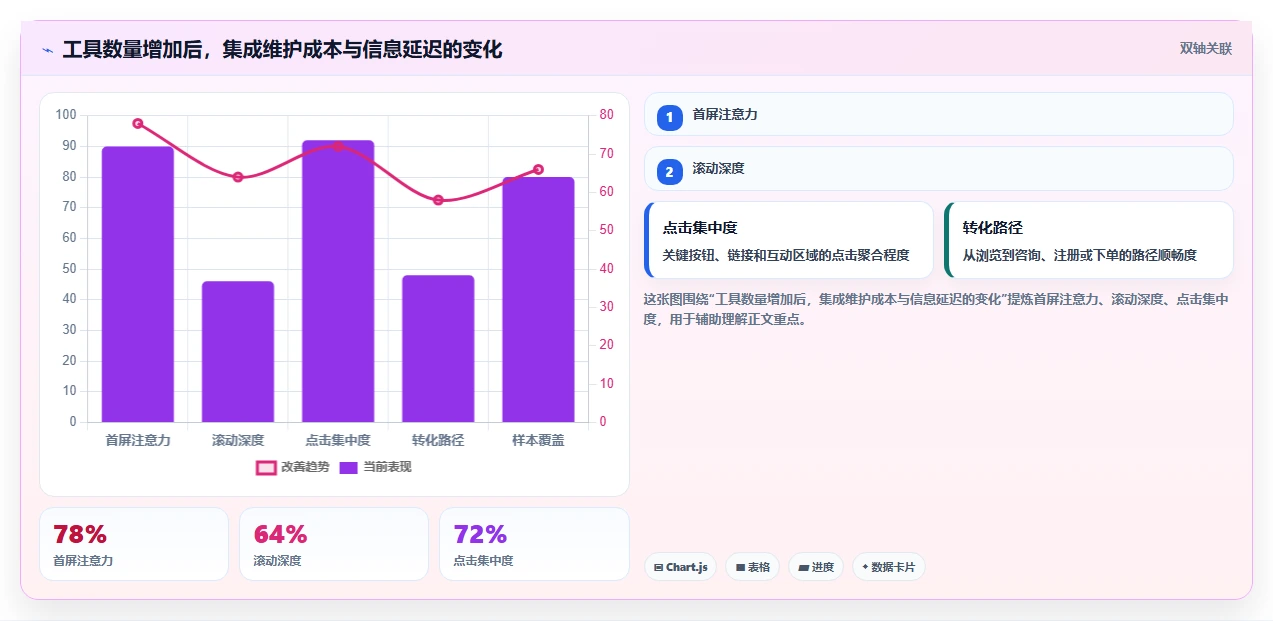1273x621 pixels.
Task: Select the 样本覆盖 purple bar
Action: click(538, 300)
